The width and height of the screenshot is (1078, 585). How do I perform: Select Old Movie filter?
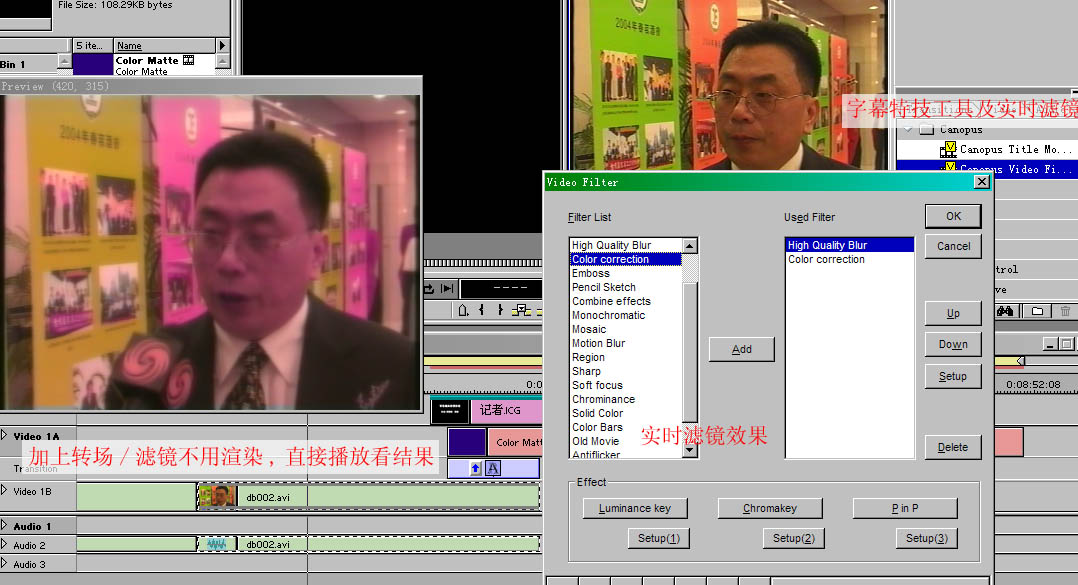coord(626,441)
